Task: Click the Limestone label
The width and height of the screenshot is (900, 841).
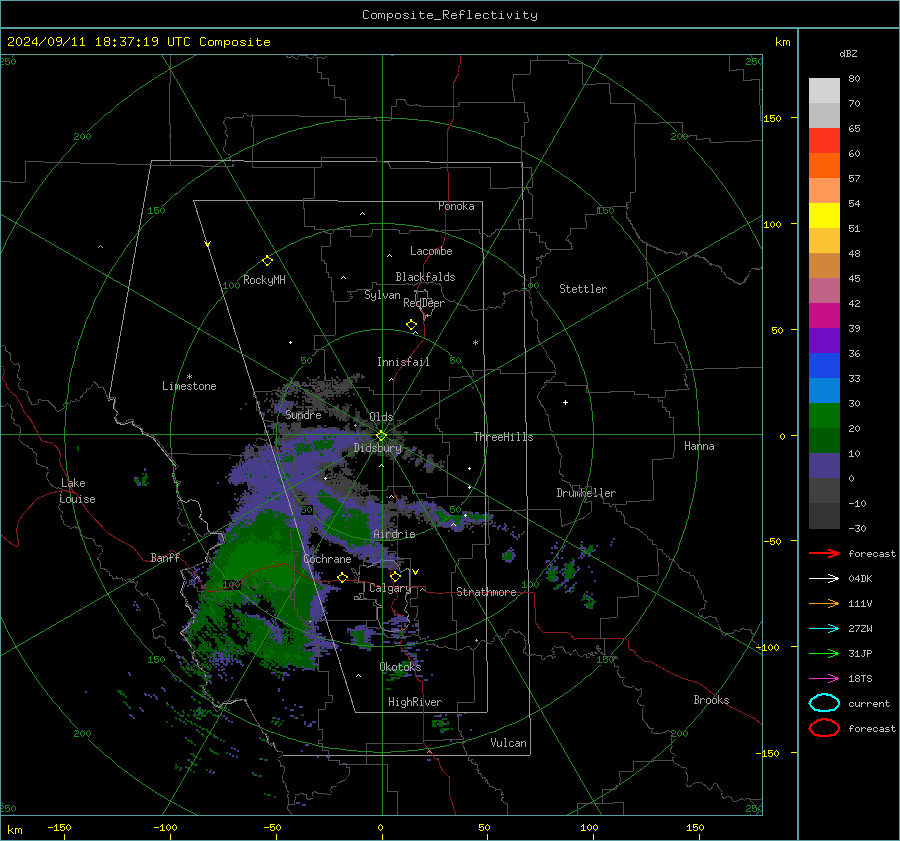Action: pyautogui.click(x=189, y=386)
